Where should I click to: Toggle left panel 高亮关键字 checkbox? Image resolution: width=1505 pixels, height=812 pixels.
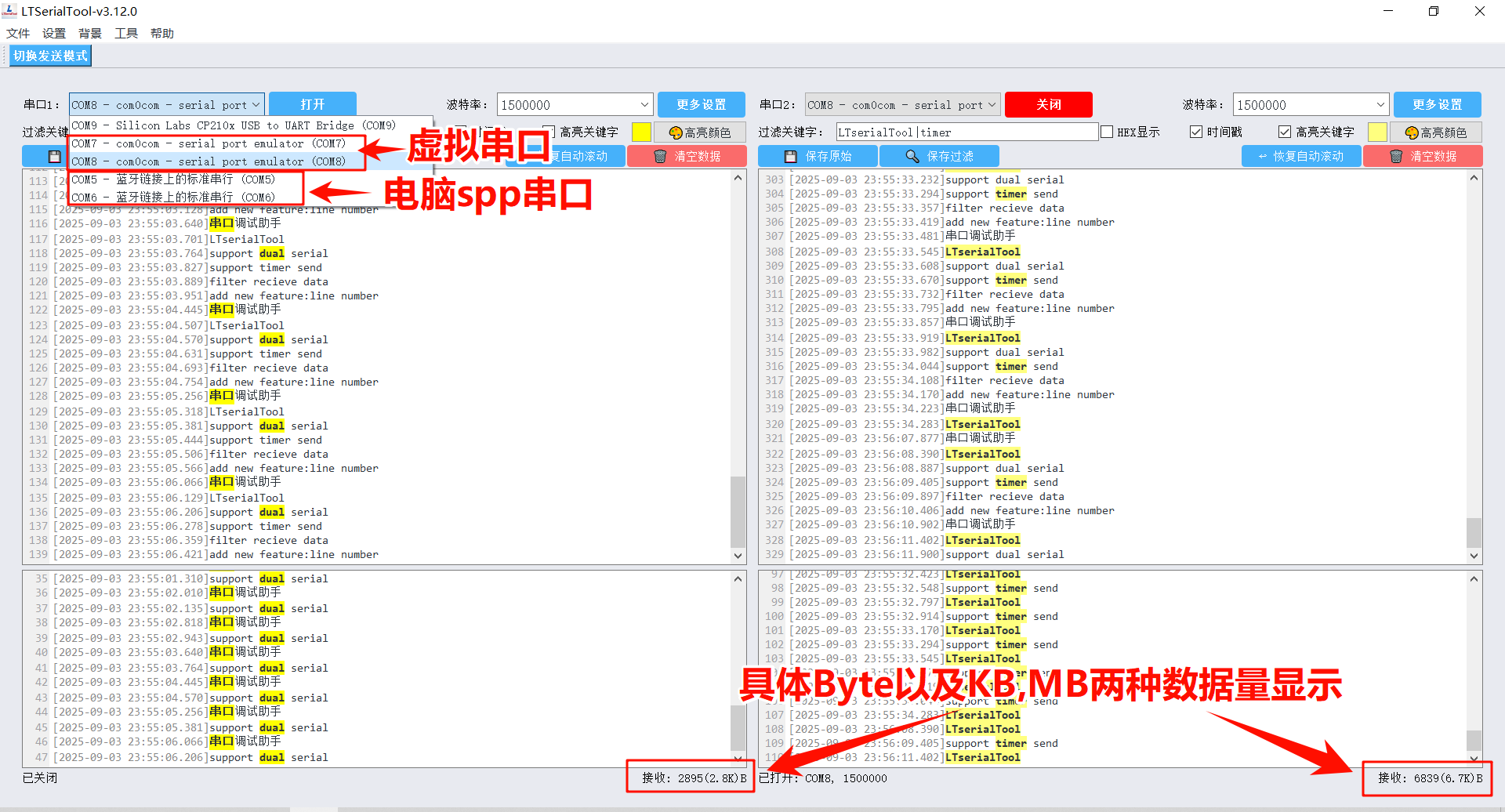pyautogui.click(x=549, y=132)
